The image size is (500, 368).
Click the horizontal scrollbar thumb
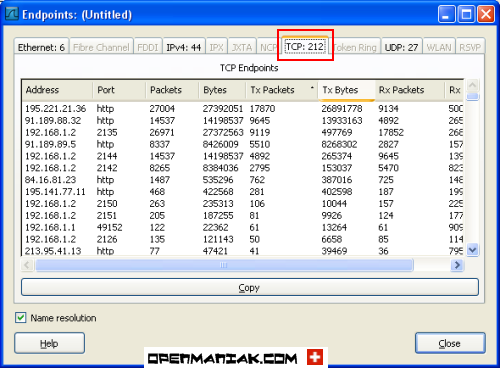[x=224, y=265]
